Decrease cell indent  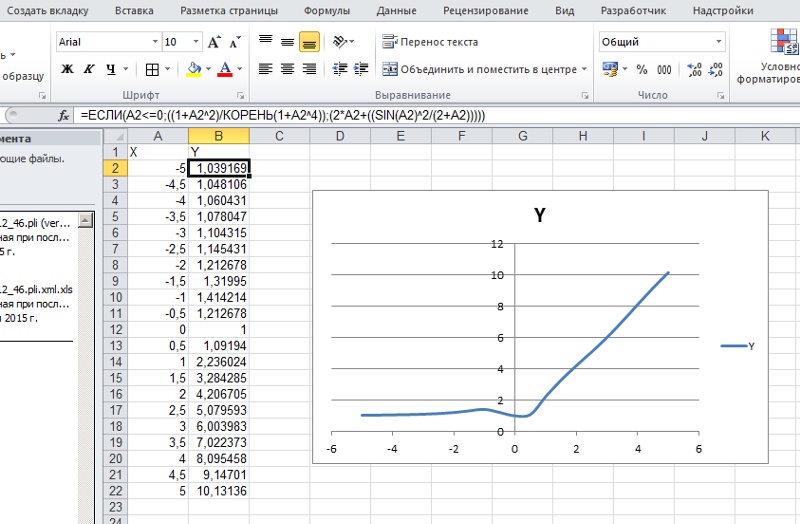pyautogui.click(x=340, y=69)
